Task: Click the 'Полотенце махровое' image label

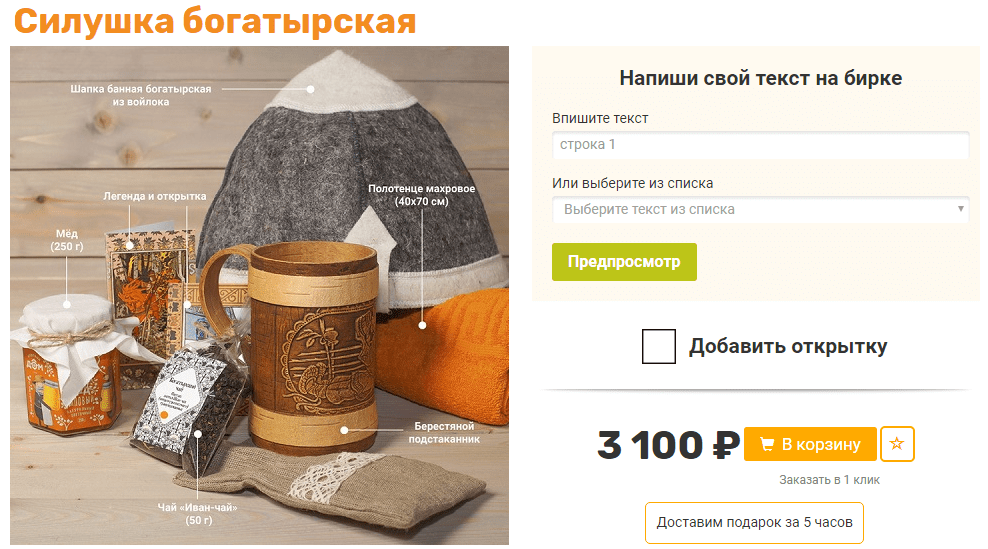Action: pos(422,195)
